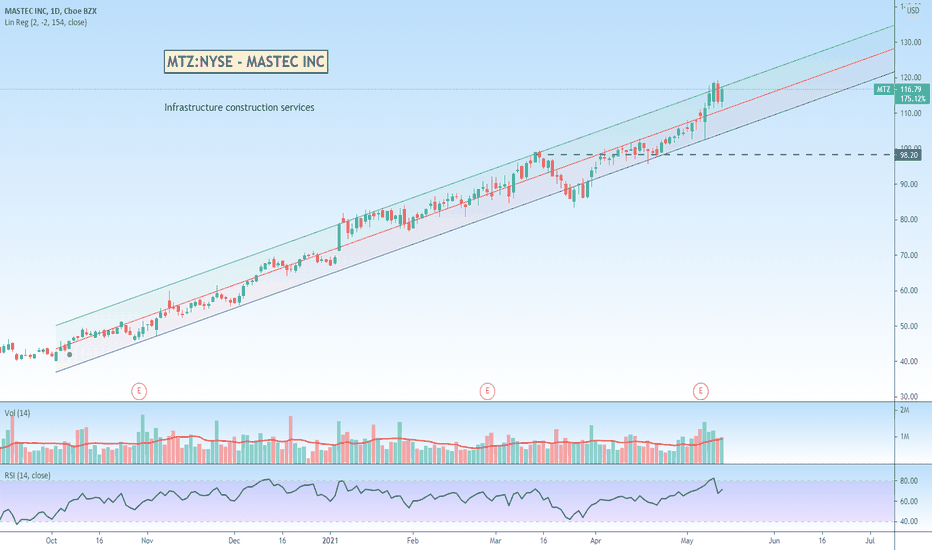Screen dimensions: 932x550
Task: Select the Lin Reg indicator legend
Action: 46,23
